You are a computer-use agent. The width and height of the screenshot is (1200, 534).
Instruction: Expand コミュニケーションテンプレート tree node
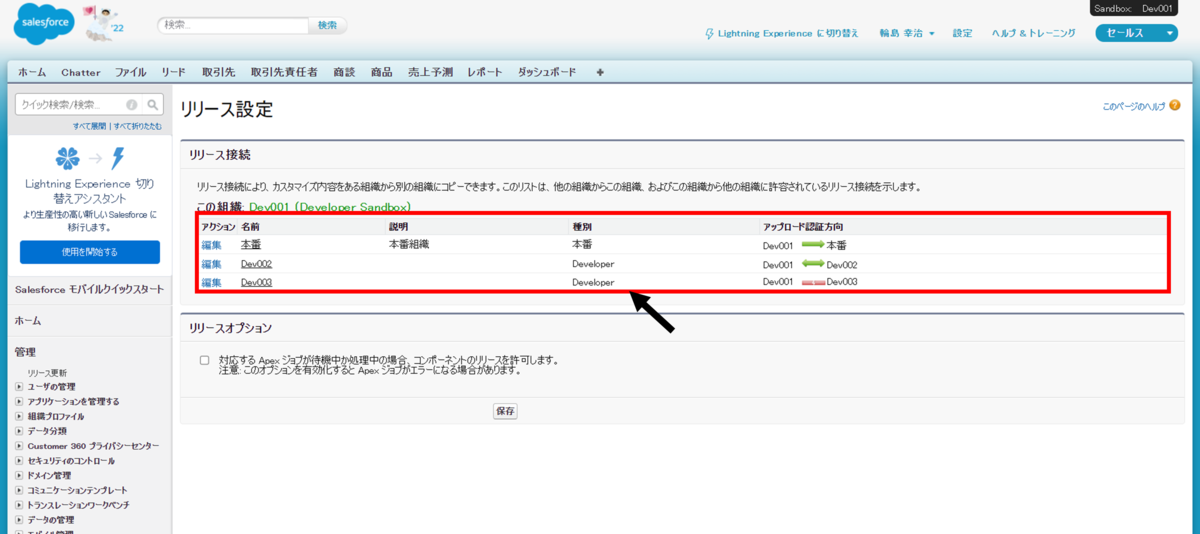19,491
